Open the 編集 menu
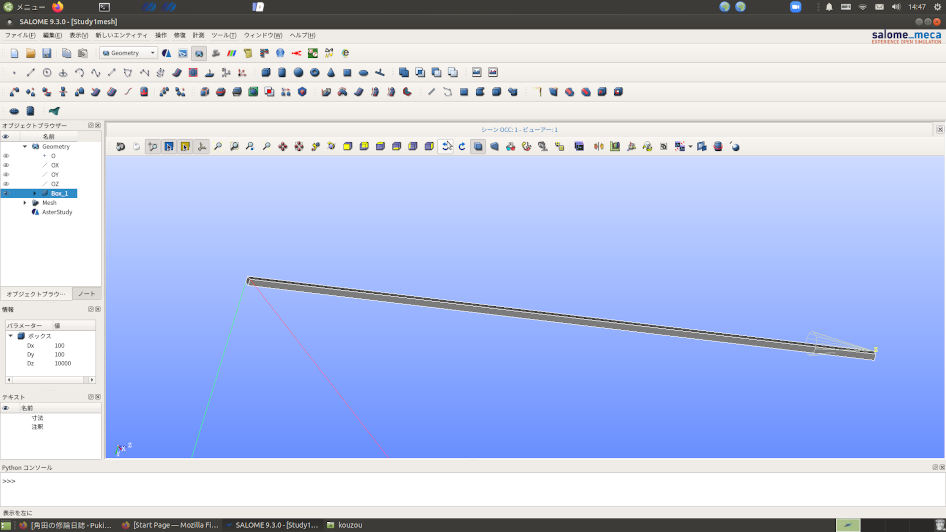 [x=52, y=36]
